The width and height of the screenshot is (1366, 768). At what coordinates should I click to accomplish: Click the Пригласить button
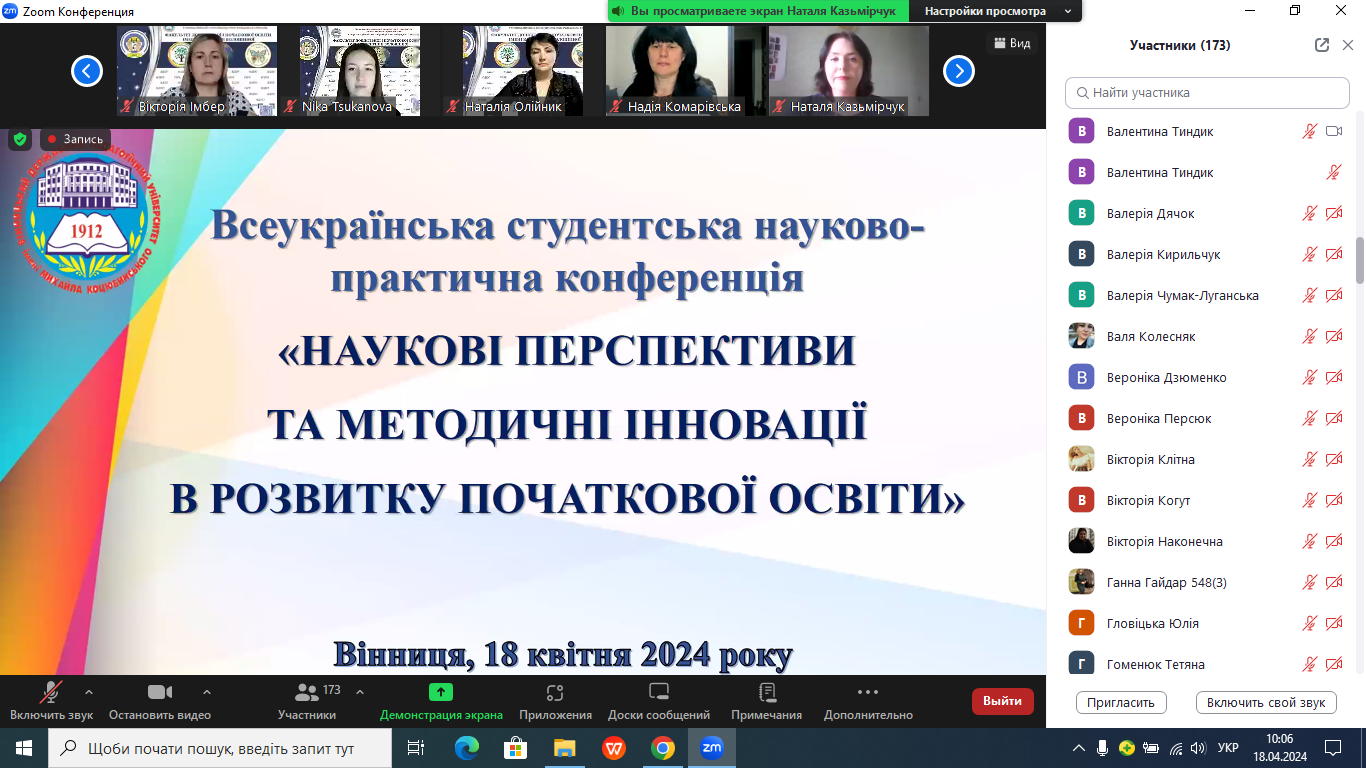point(1121,702)
